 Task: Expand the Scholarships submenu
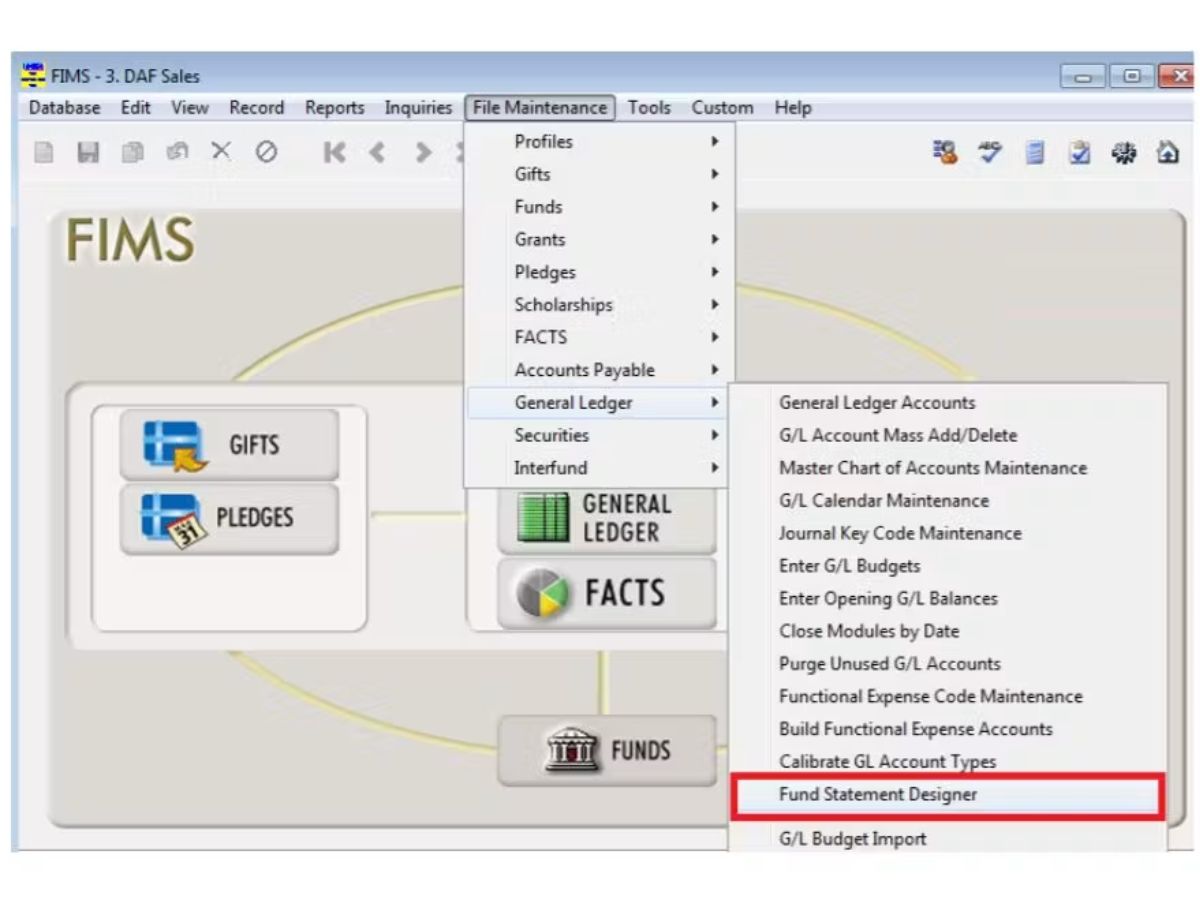(x=599, y=305)
